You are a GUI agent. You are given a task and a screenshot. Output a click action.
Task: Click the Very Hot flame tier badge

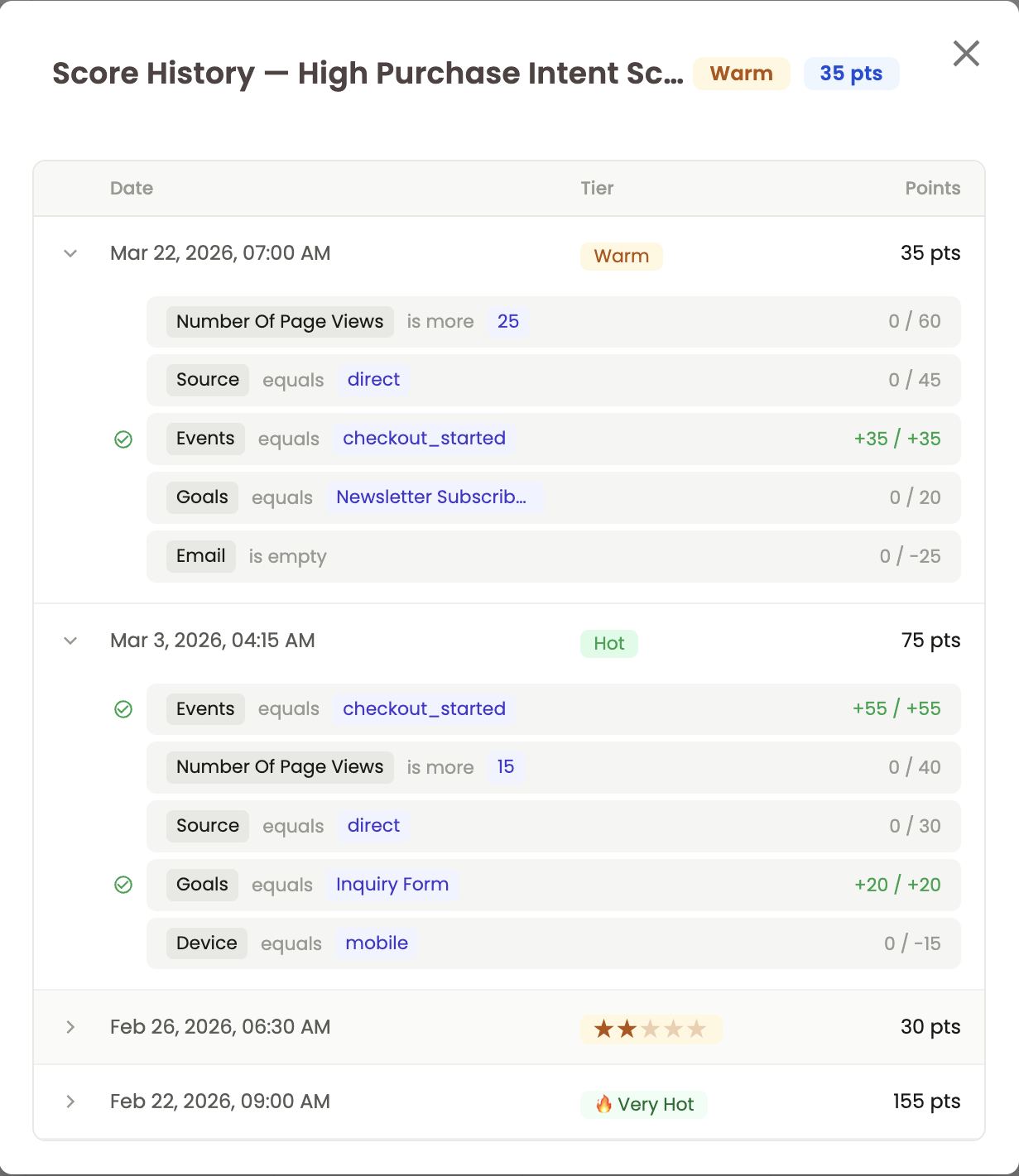[x=644, y=1104]
